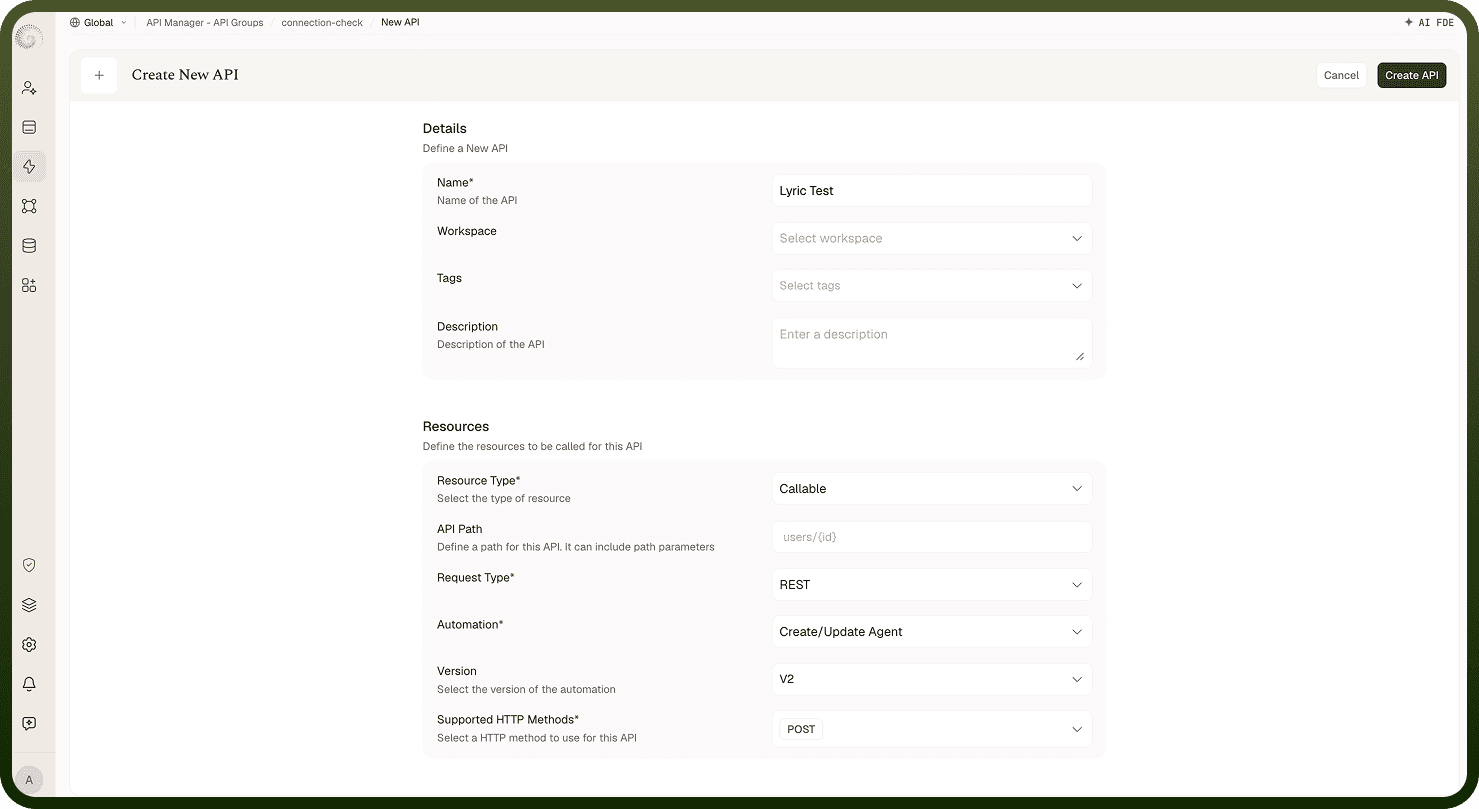Open the settings gear sidebar icon
Image resolution: width=1479 pixels, height=809 pixels.
pos(29,644)
